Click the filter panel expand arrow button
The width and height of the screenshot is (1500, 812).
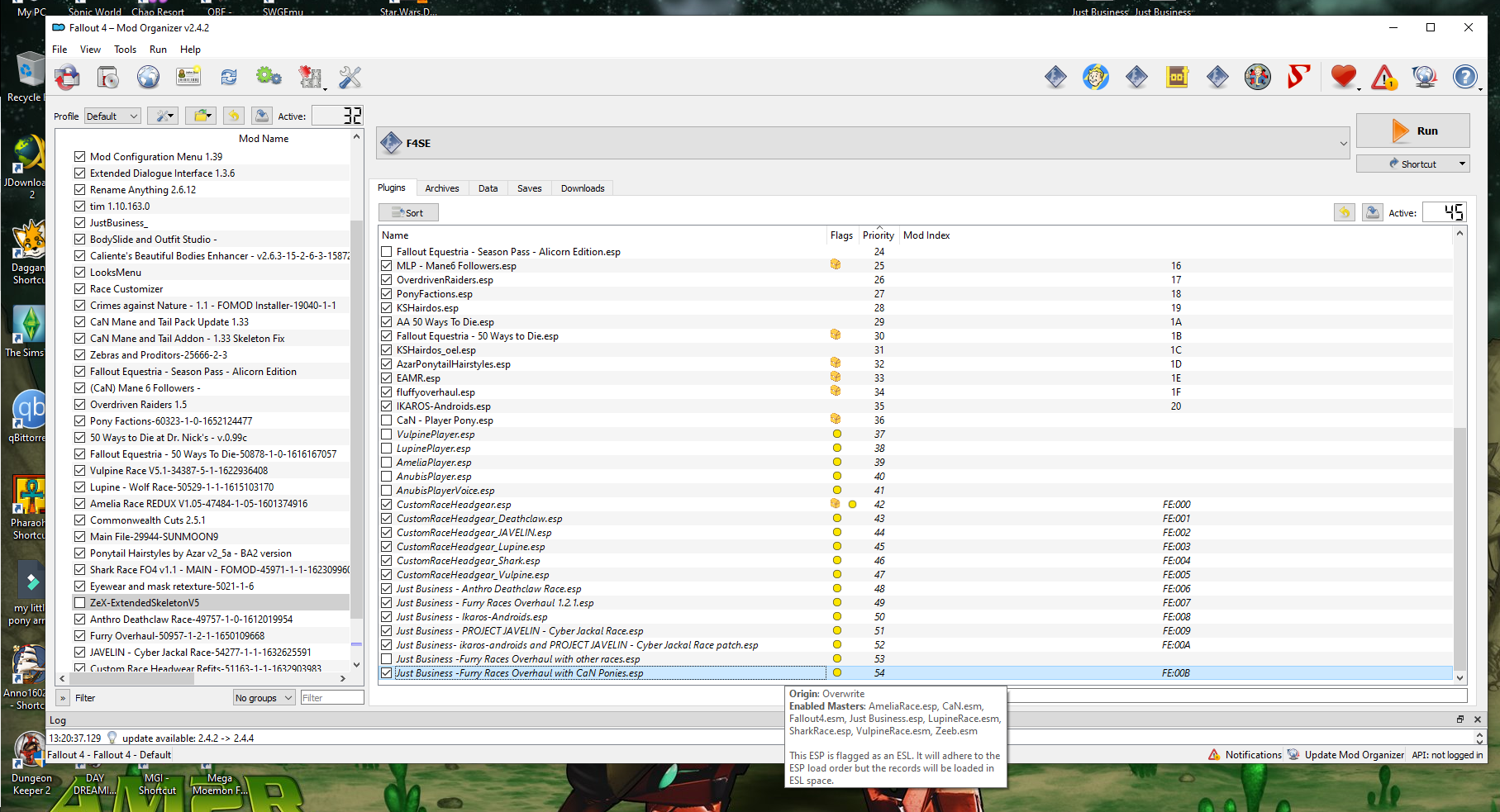(63, 698)
